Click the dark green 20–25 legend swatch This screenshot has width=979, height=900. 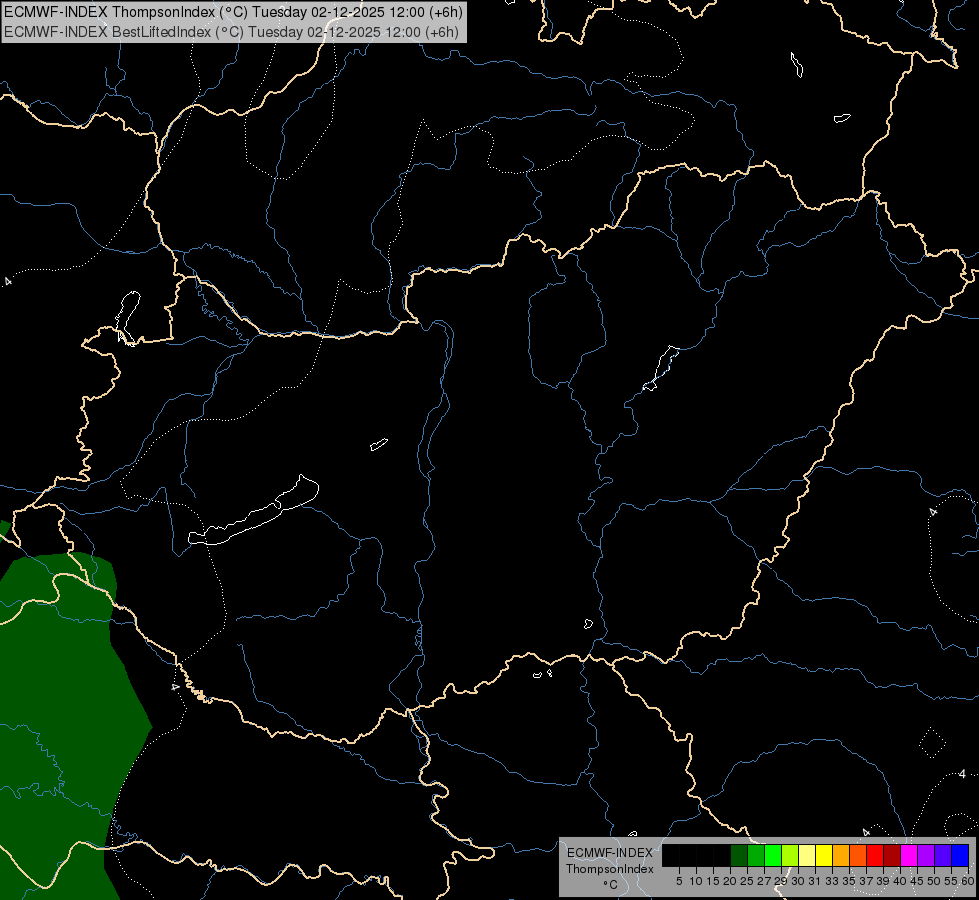(x=739, y=855)
